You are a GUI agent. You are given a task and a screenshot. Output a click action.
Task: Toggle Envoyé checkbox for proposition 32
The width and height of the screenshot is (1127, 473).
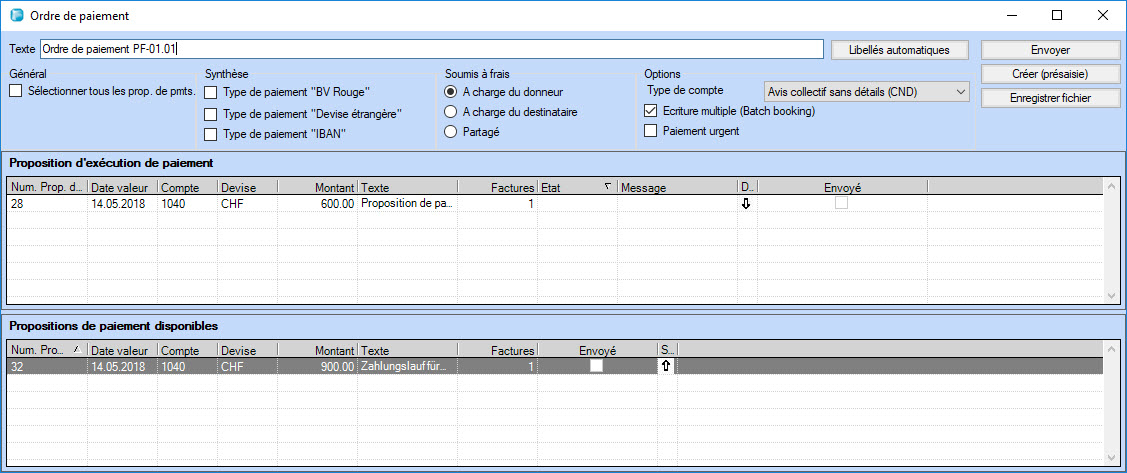coord(596,367)
